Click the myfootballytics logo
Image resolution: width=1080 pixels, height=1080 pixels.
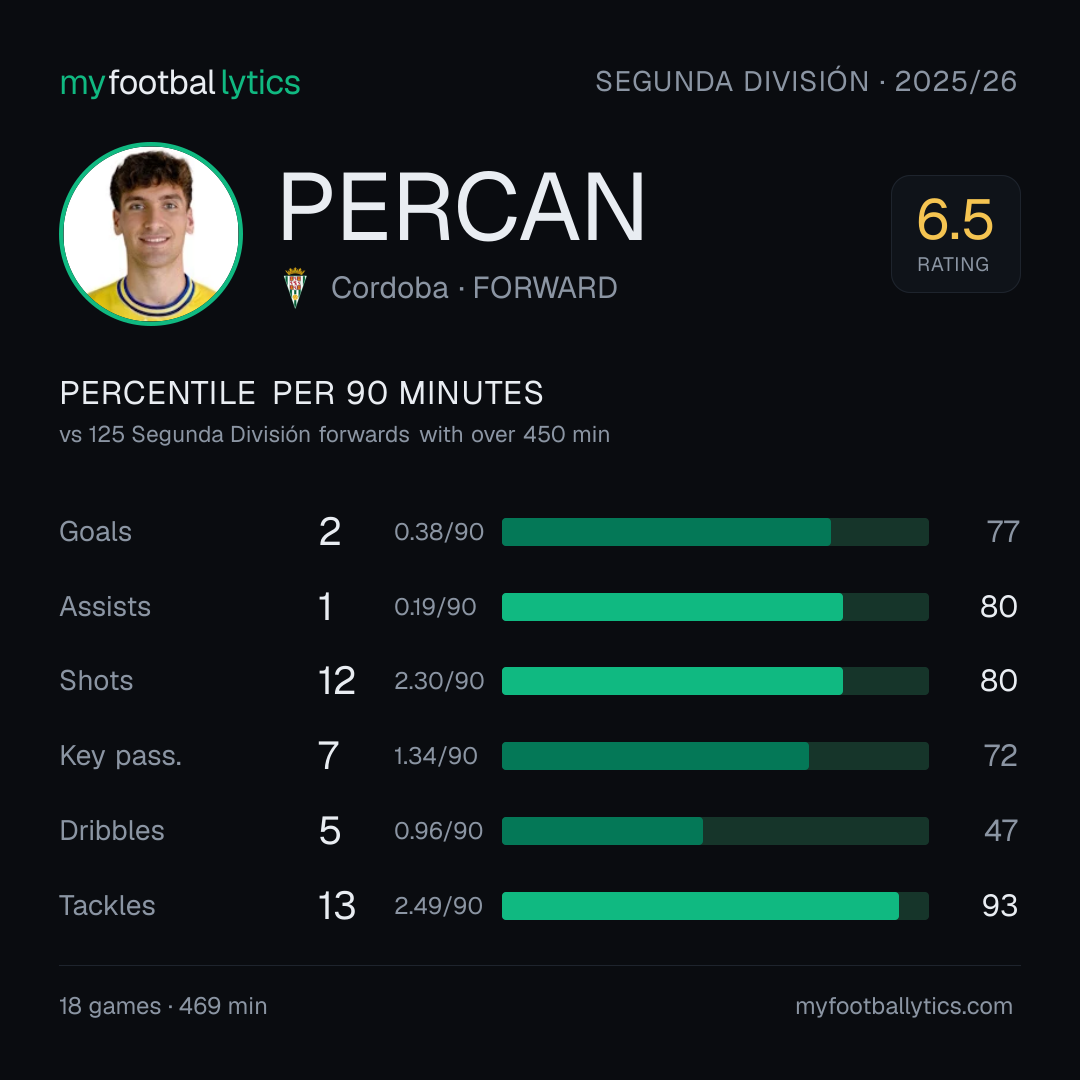point(180,83)
